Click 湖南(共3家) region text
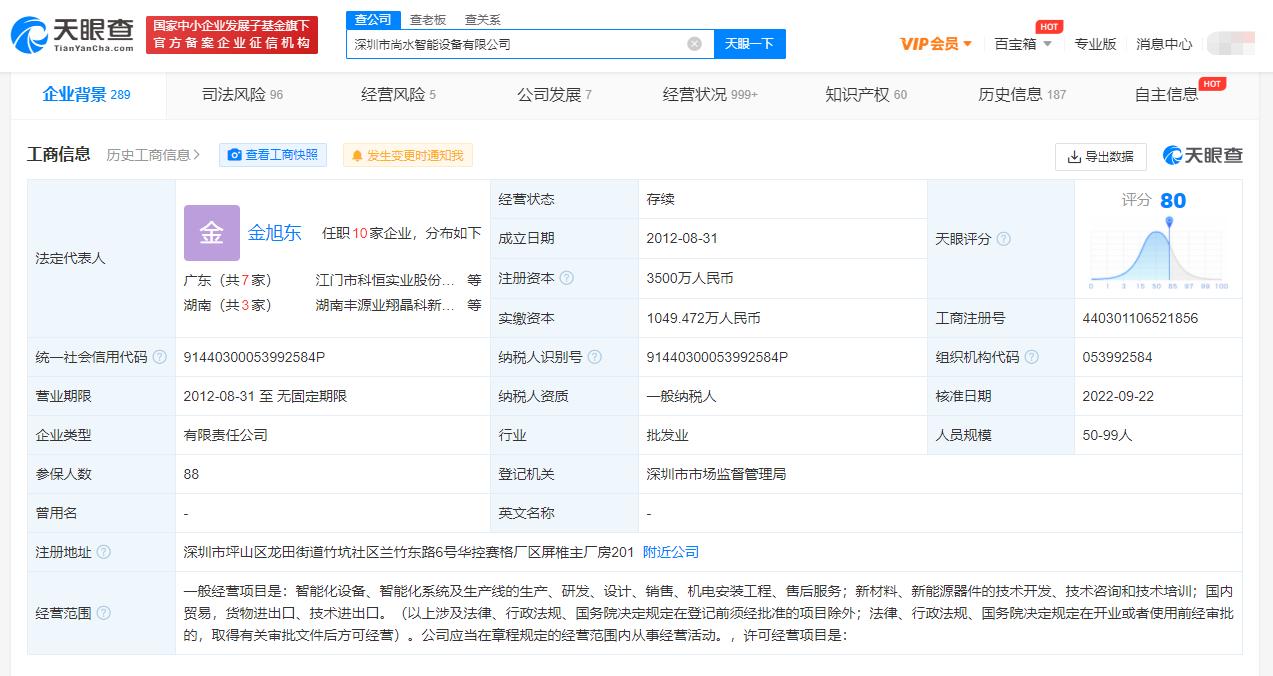The image size is (1273, 676). 228,305
